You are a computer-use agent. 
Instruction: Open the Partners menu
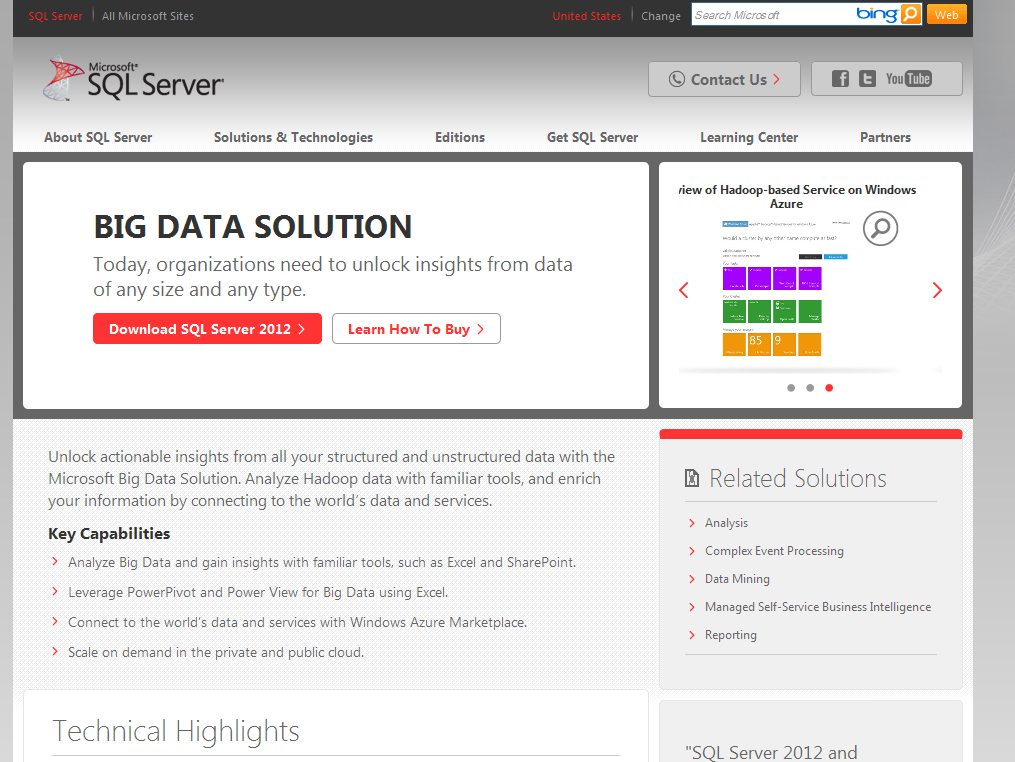click(885, 137)
